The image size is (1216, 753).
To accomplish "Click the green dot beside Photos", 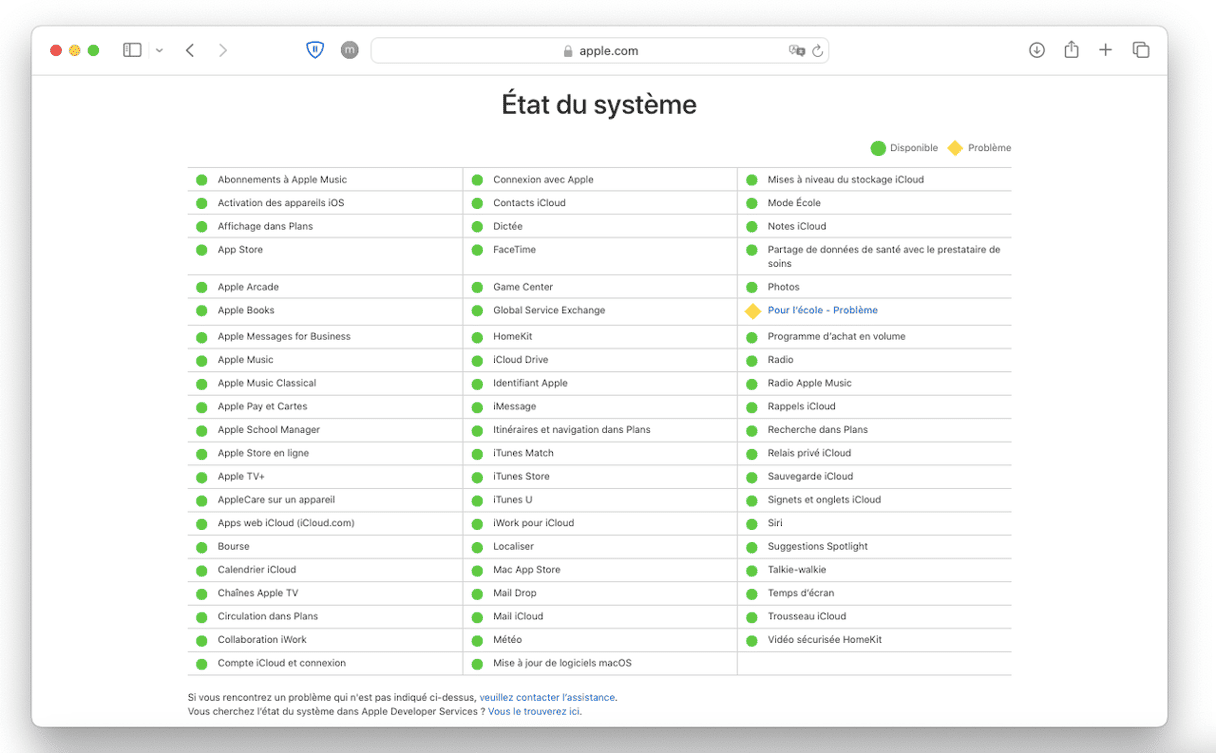I will coord(751,287).
